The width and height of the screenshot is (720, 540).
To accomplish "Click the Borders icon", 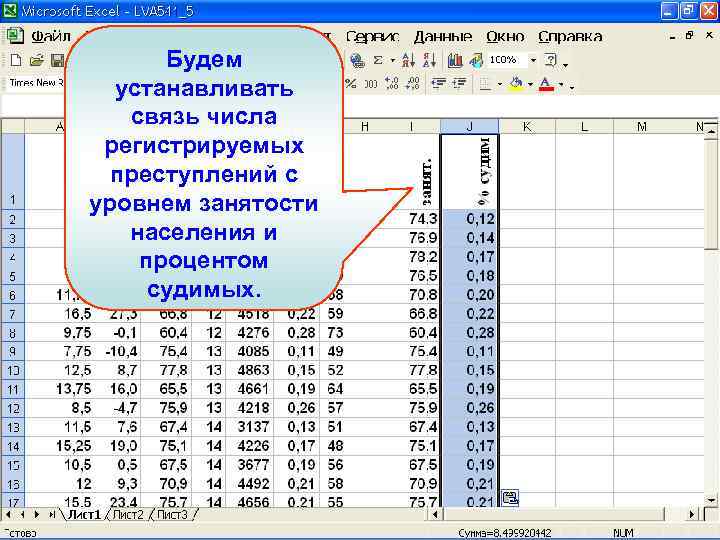I will pyautogui.click(x=485, y=84).
